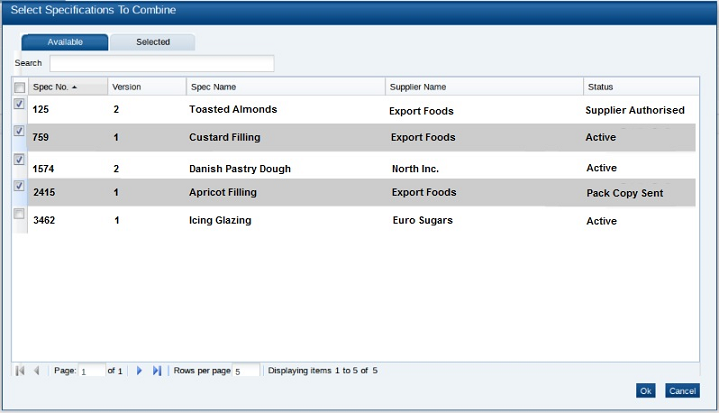Toggle the select-all header checkbox
This screenshot has width=719, height=413.
[x=19, y=87]
